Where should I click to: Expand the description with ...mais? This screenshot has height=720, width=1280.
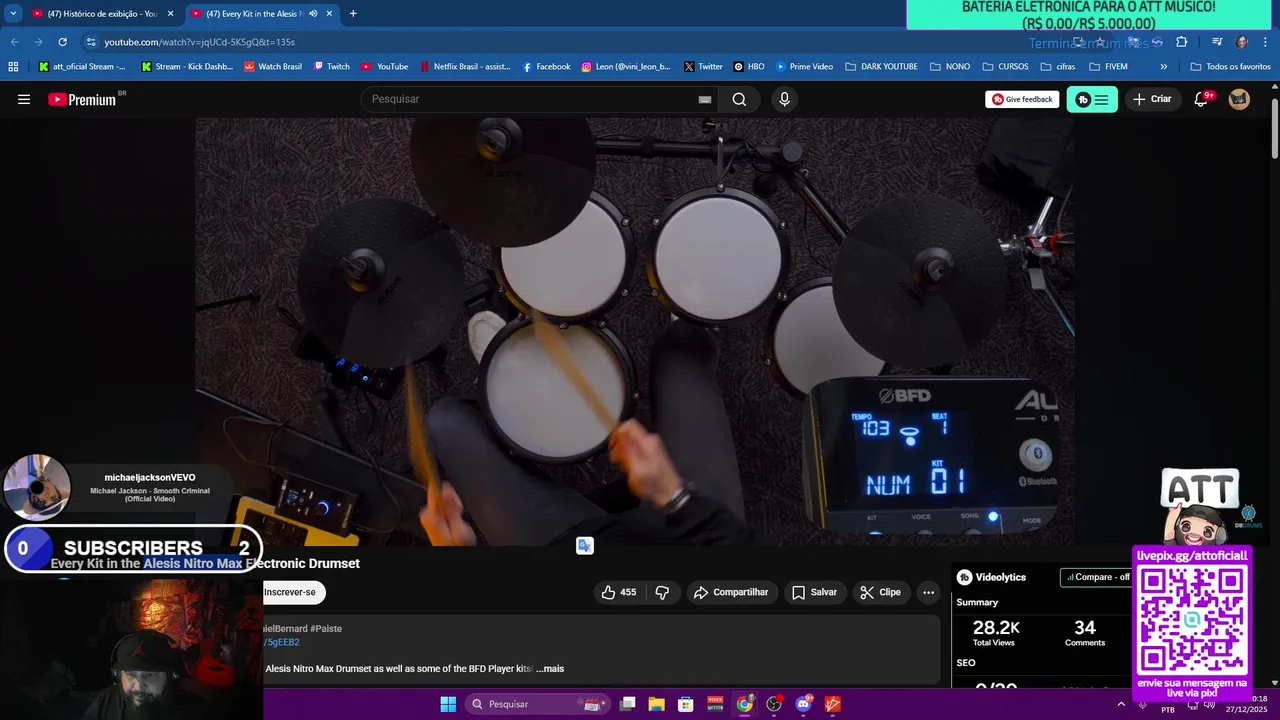coord(550,668)
